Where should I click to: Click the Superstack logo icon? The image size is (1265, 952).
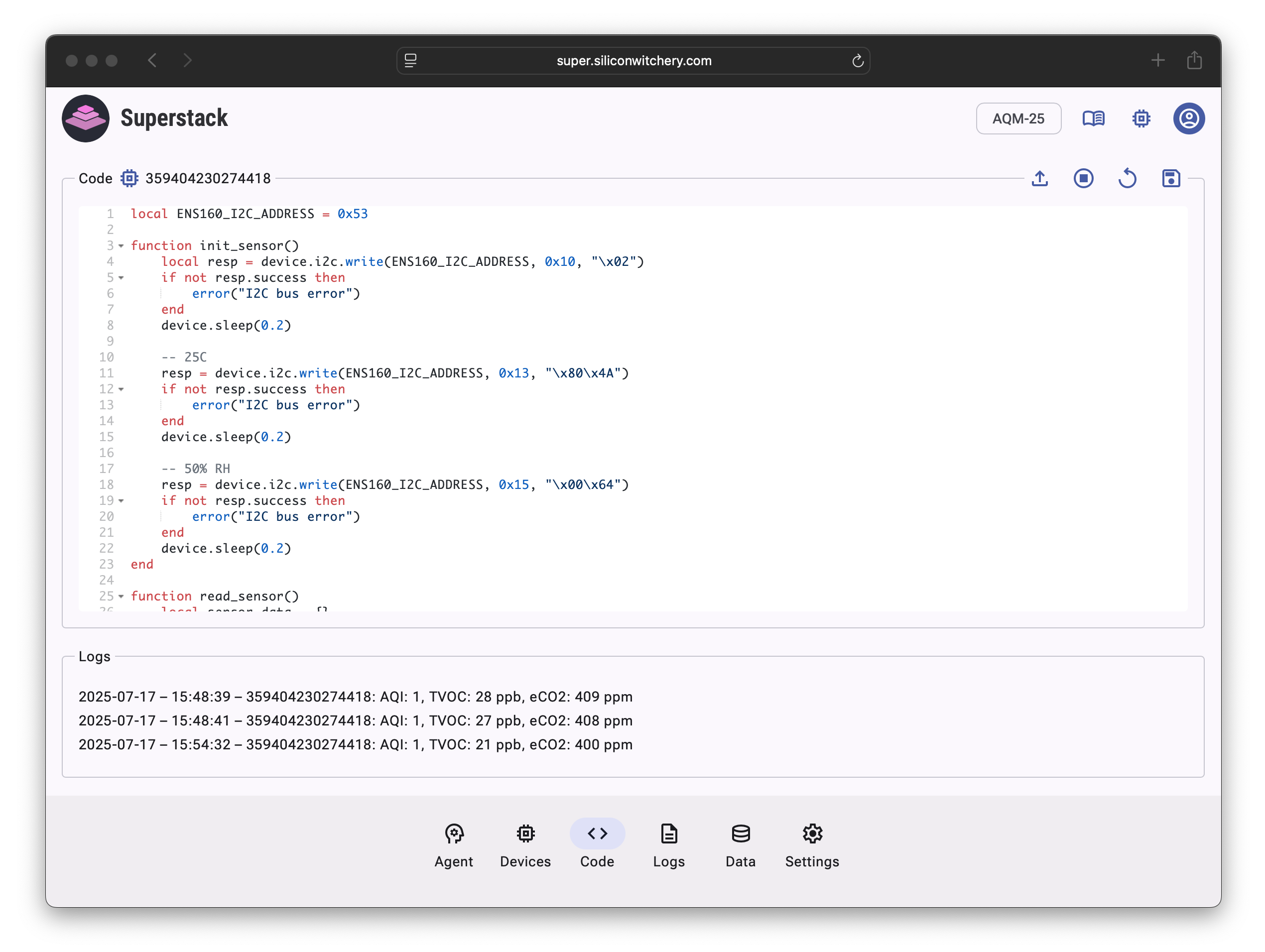coord(85,119)
